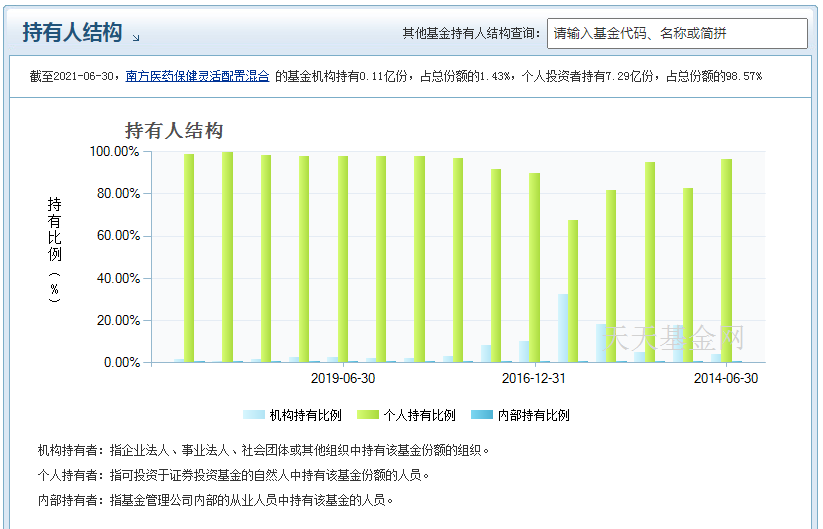The image size is (823, 529).
Task: Click the 80.00% y-axis label
Action: pos(118,194)
